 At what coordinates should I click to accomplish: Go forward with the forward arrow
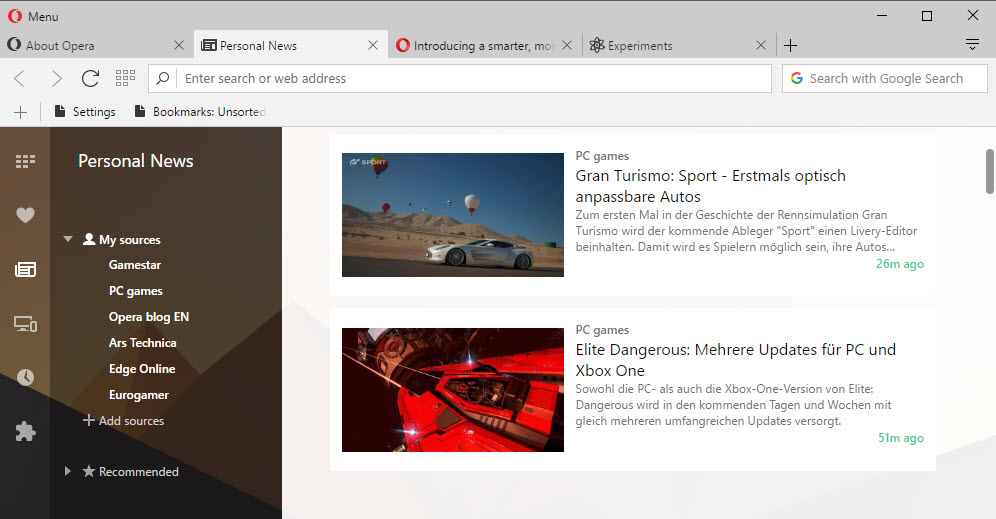56,78
